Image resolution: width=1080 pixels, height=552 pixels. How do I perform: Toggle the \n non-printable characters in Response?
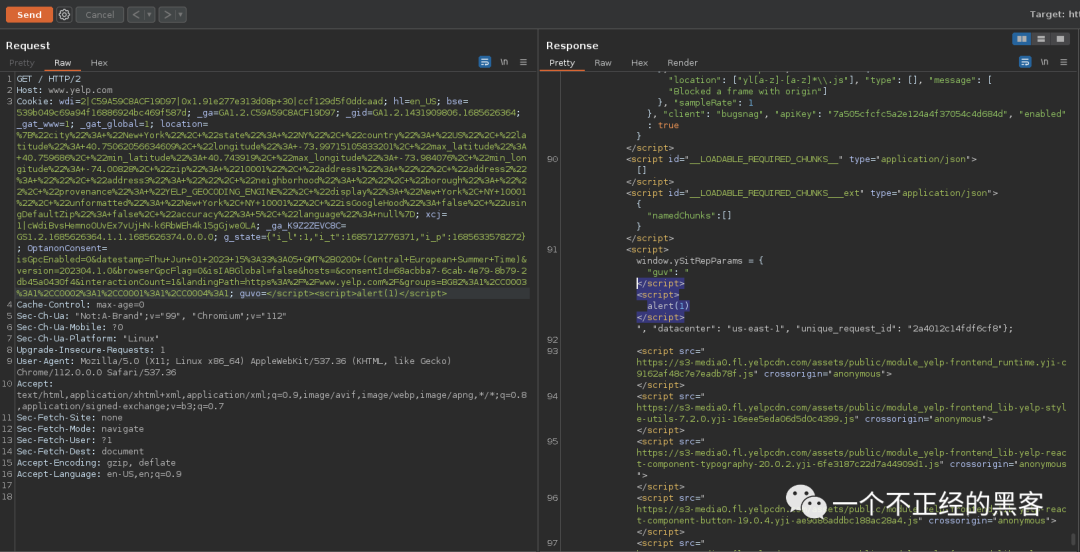tap(1044, 62)
